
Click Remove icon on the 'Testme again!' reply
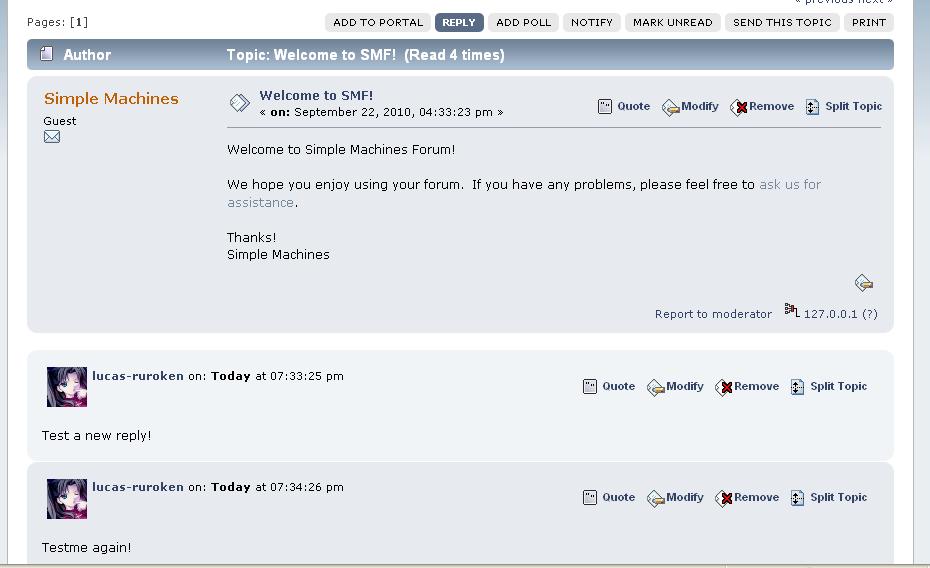(724, 499)
